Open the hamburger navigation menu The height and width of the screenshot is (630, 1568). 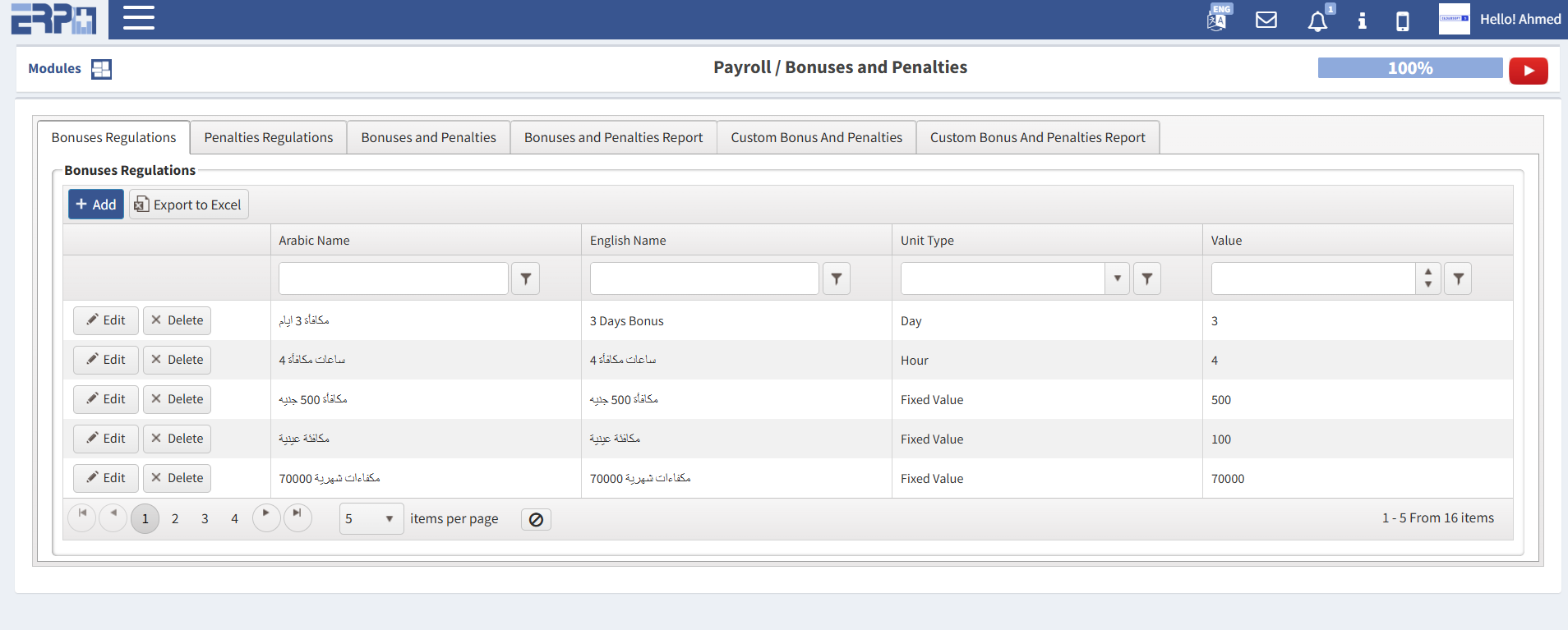point(138,18)
